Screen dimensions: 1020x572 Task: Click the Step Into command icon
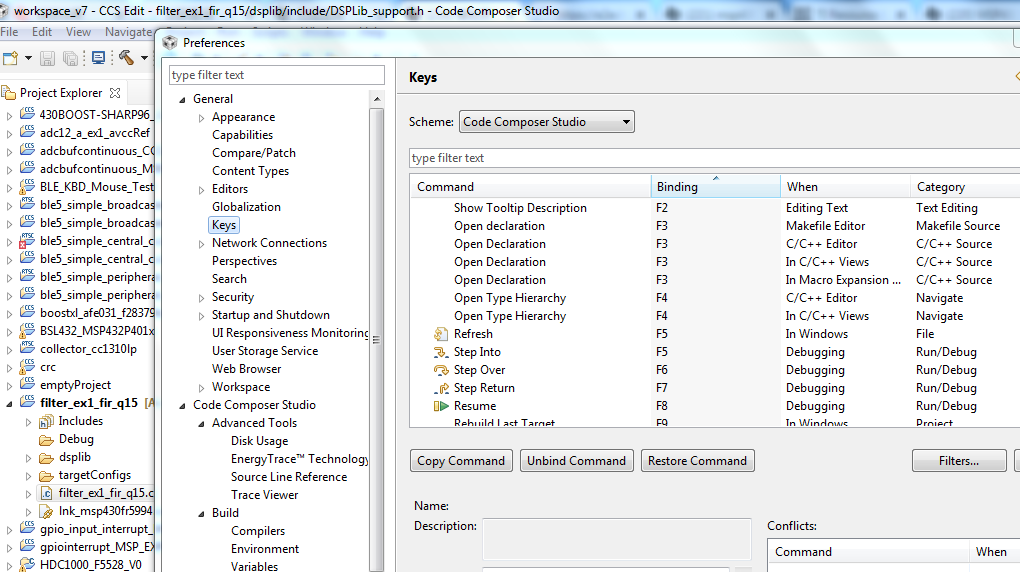click(x=440, y=352)
